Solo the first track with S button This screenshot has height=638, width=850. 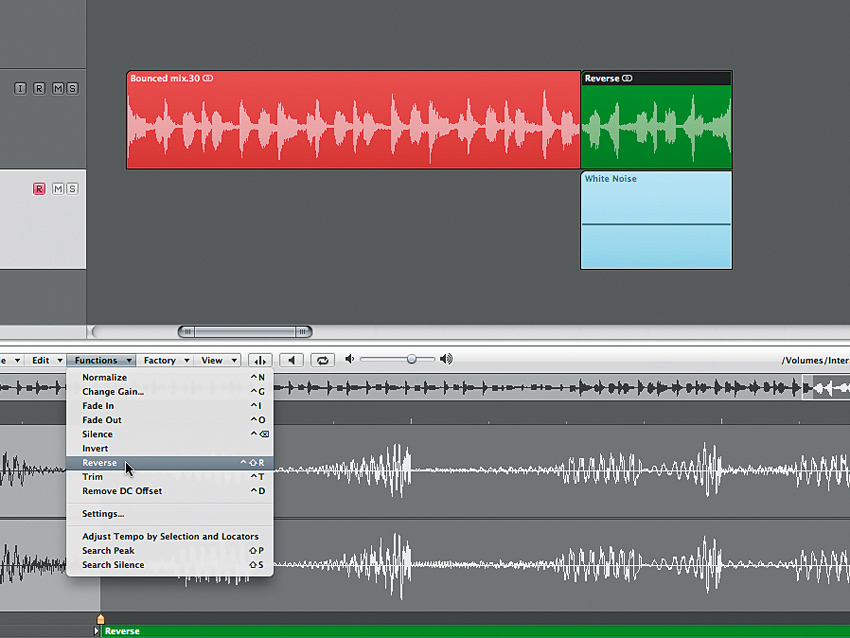(72, 88)
